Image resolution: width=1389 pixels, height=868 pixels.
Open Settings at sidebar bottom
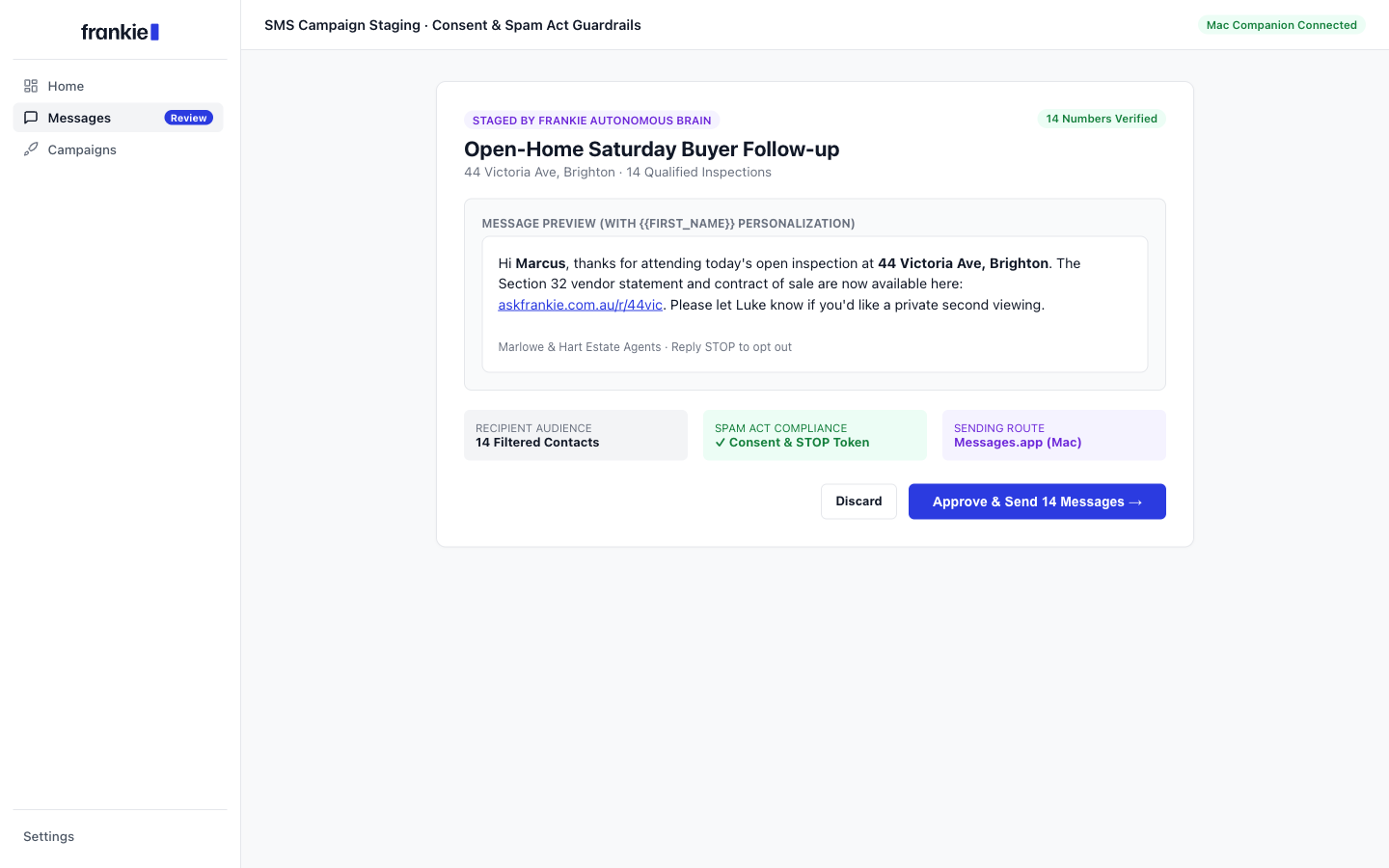coord(49,836)
